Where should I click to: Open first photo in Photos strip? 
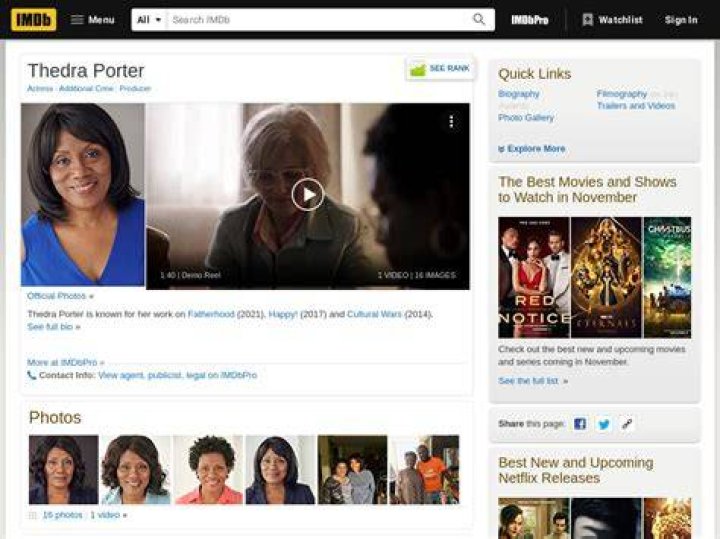[63, 469]
